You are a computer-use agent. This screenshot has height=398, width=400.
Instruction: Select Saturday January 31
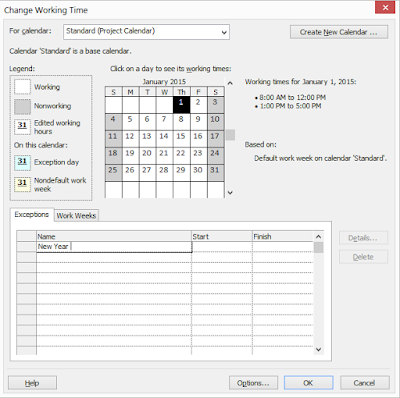tap(216, 173)
